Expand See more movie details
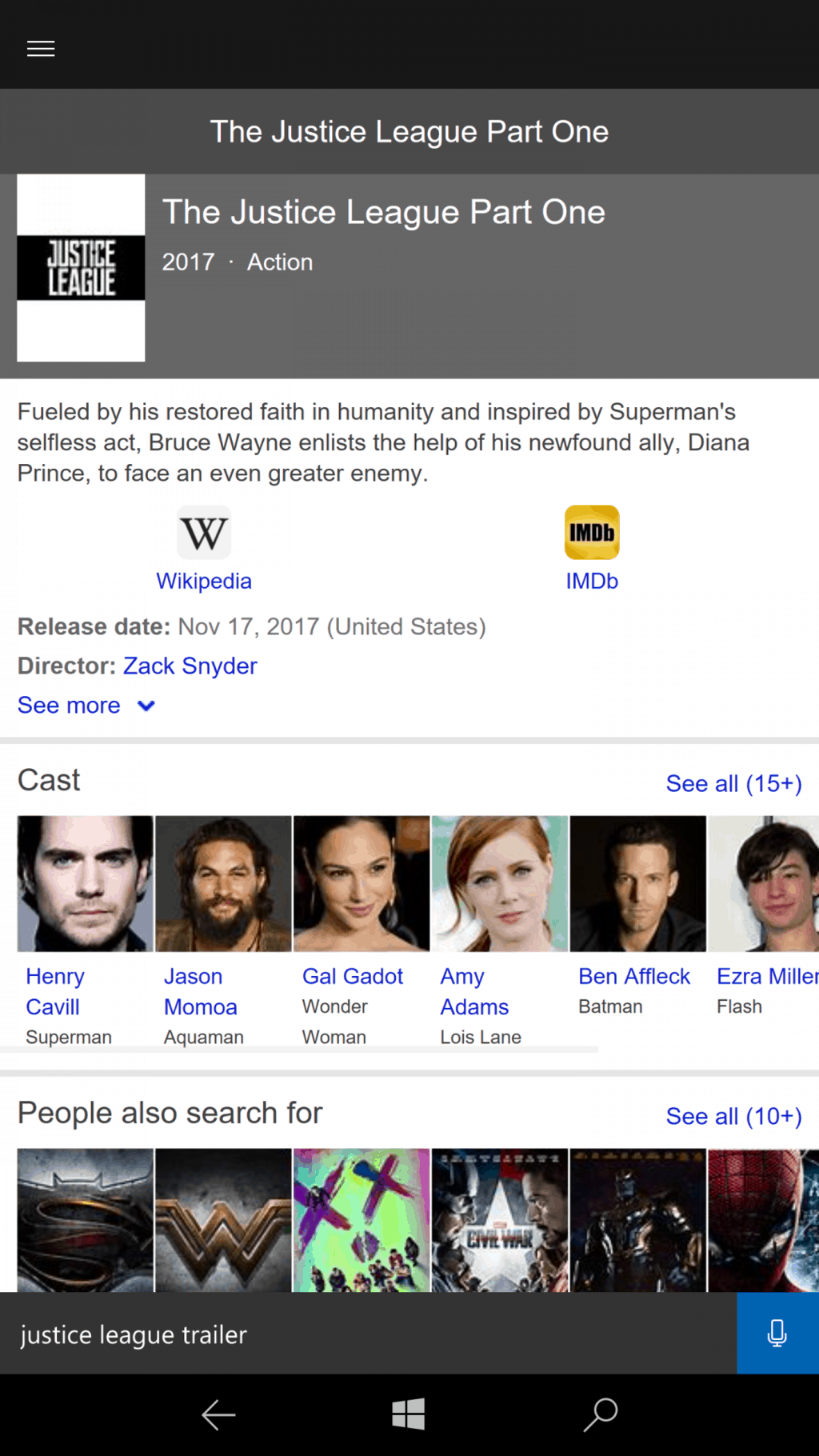The width and height of the screenshot is (819, 1456). [x=86, y=706]
